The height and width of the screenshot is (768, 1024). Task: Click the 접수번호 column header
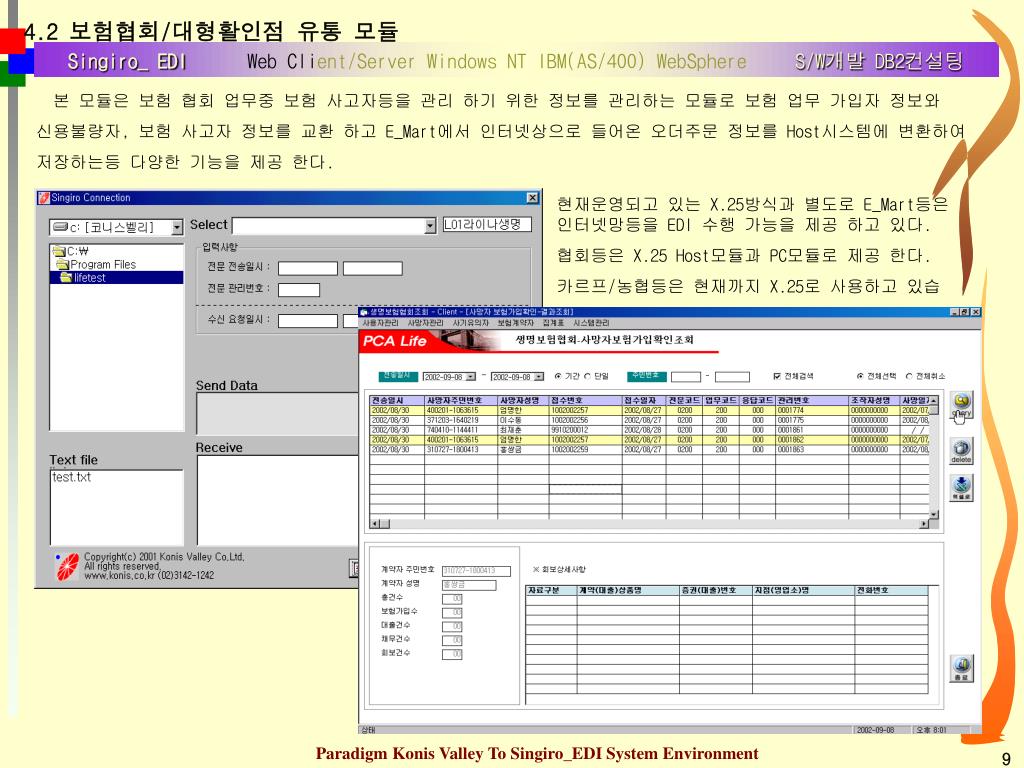(x=586, y=400)
